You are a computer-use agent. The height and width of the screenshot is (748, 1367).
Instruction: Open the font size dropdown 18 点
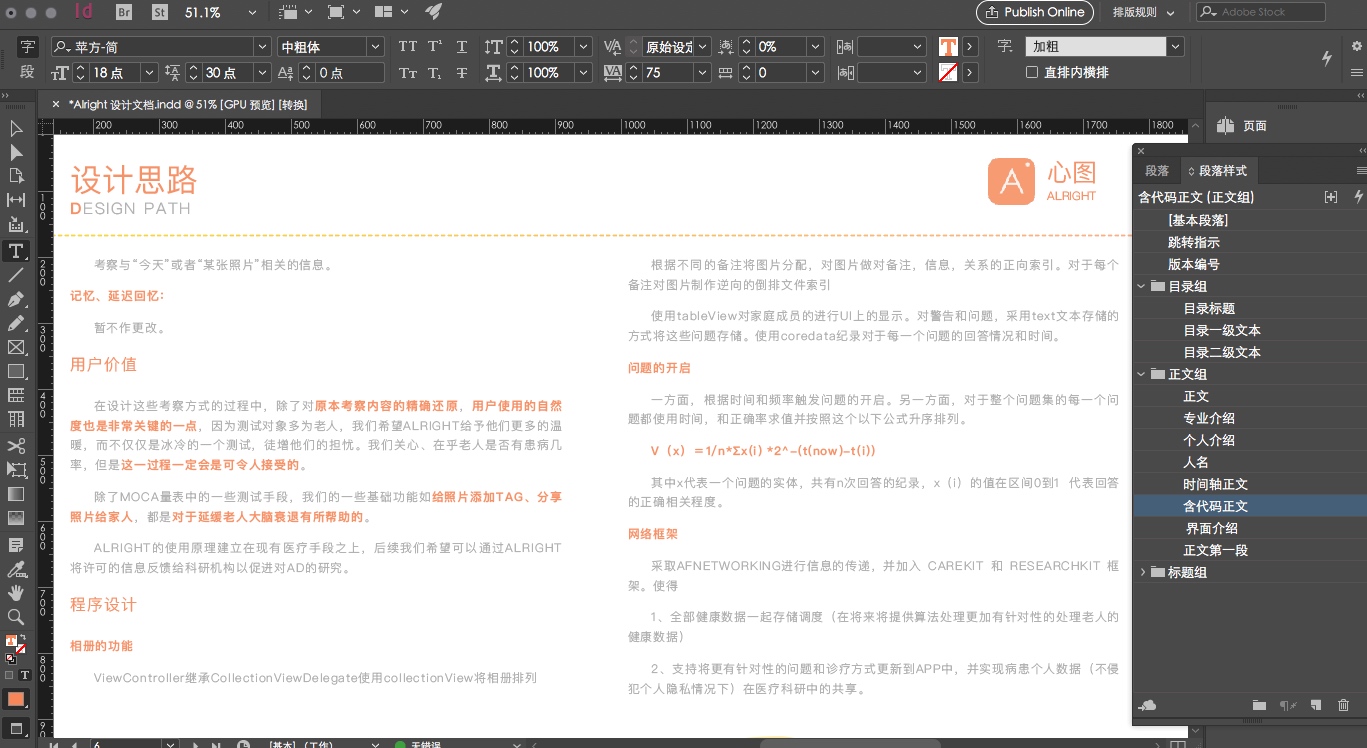[x=149, y=73]
